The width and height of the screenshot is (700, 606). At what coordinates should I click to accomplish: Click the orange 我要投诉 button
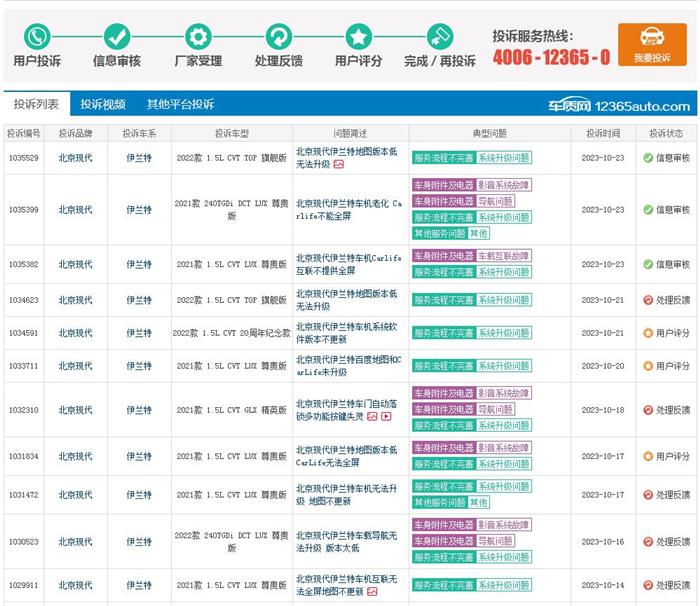(x=652, y=45)
